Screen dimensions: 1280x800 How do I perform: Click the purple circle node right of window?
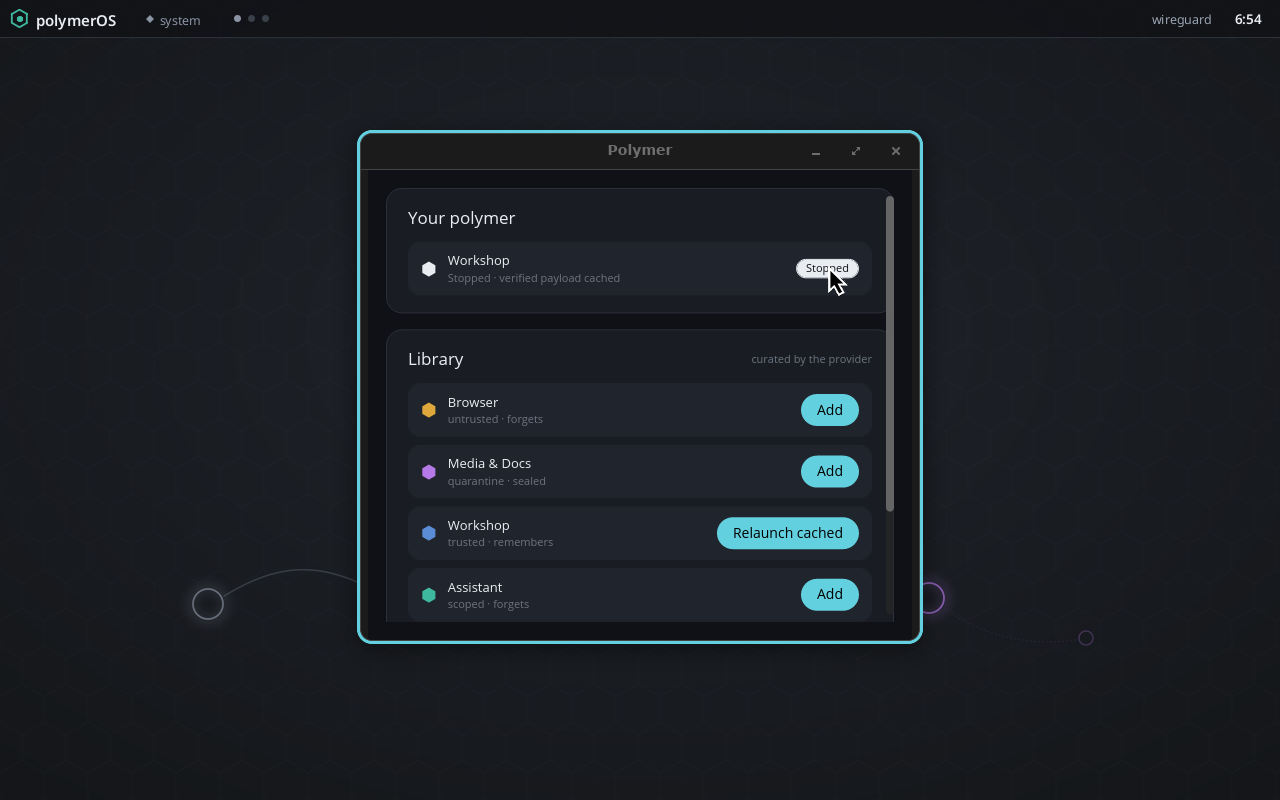[932, 598]
